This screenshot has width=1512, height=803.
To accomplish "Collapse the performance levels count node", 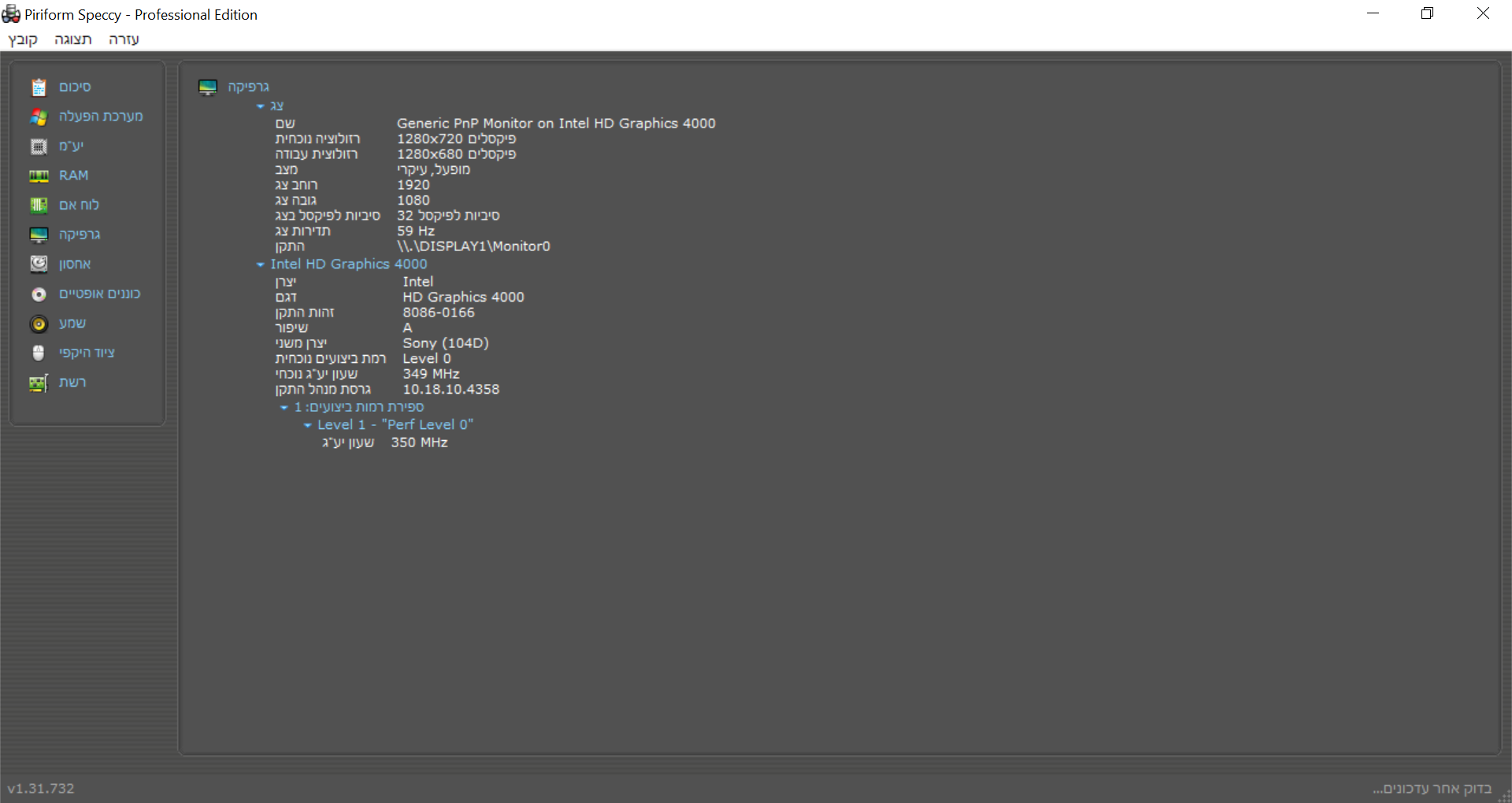I will [284, 408].
